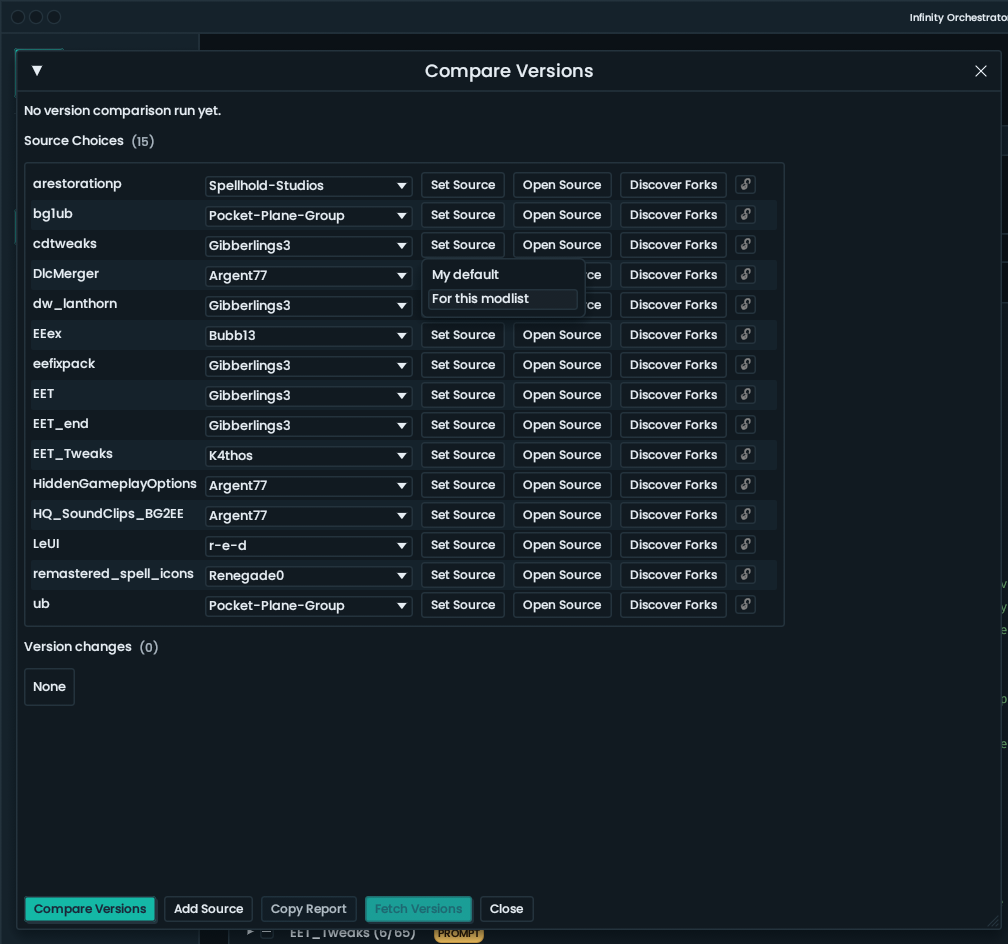Click the Compare Versions button
The height and width of the screenshot is (944, 1008).
point(90,909)
